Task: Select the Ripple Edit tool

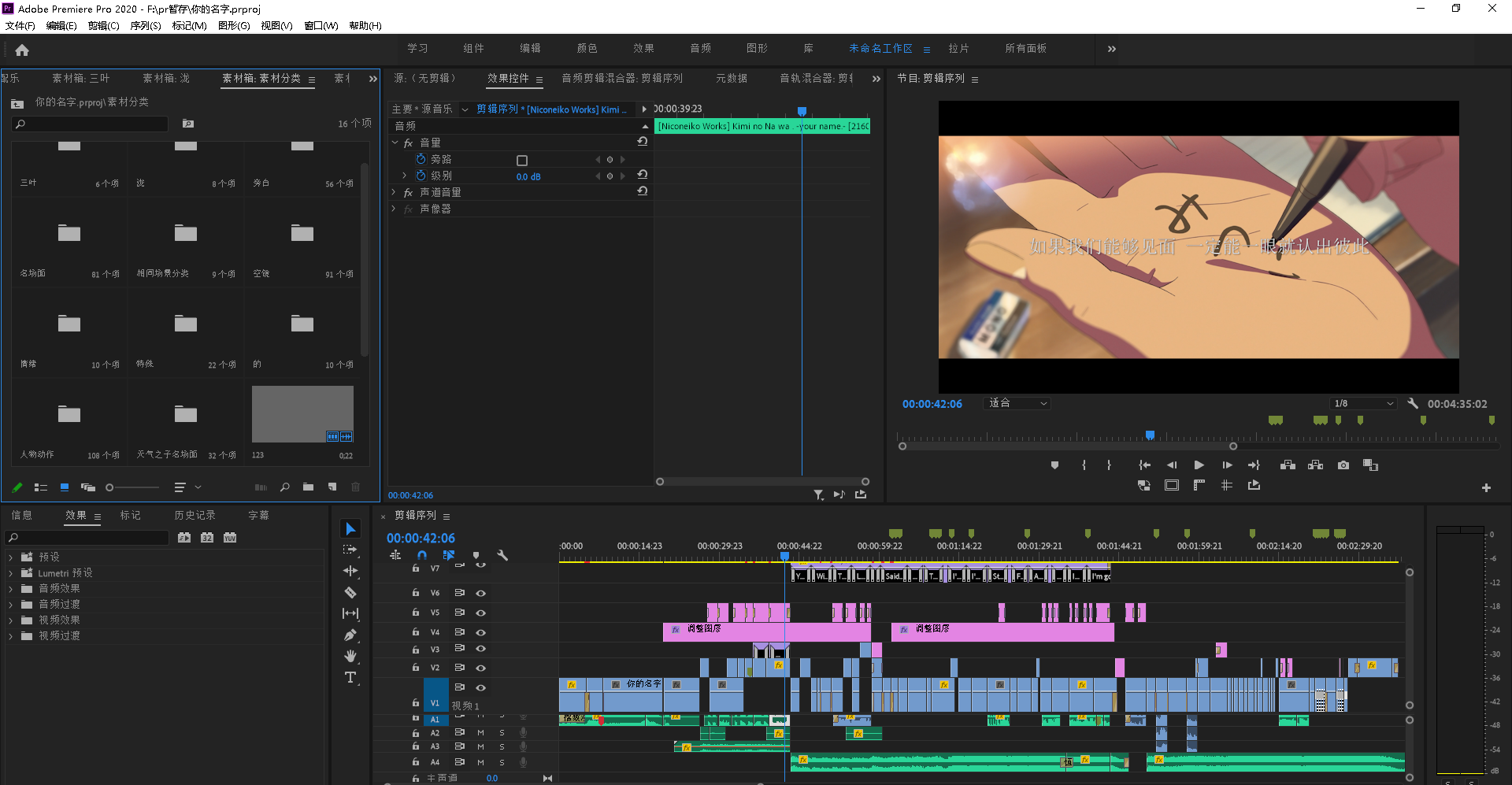Action: tap(350, 571)
